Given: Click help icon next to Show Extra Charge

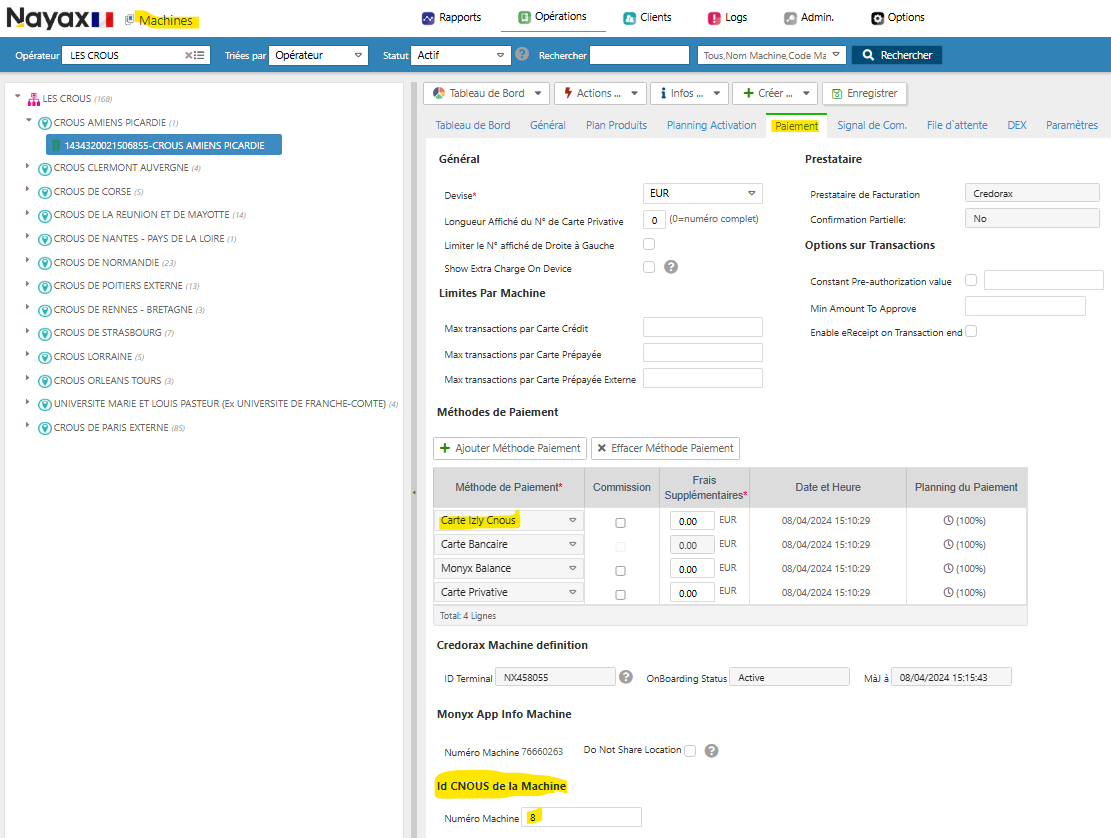Looking at the screenshot, I should [x=671, y=267].
